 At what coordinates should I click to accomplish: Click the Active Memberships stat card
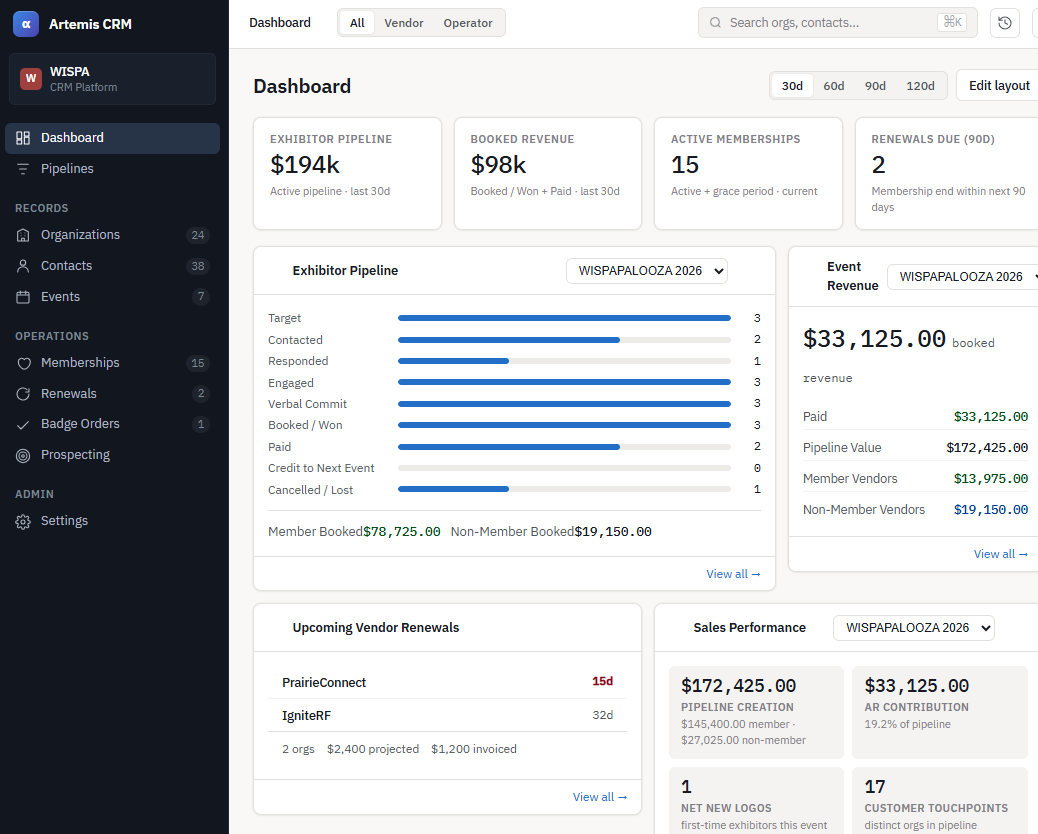[748, 173]
